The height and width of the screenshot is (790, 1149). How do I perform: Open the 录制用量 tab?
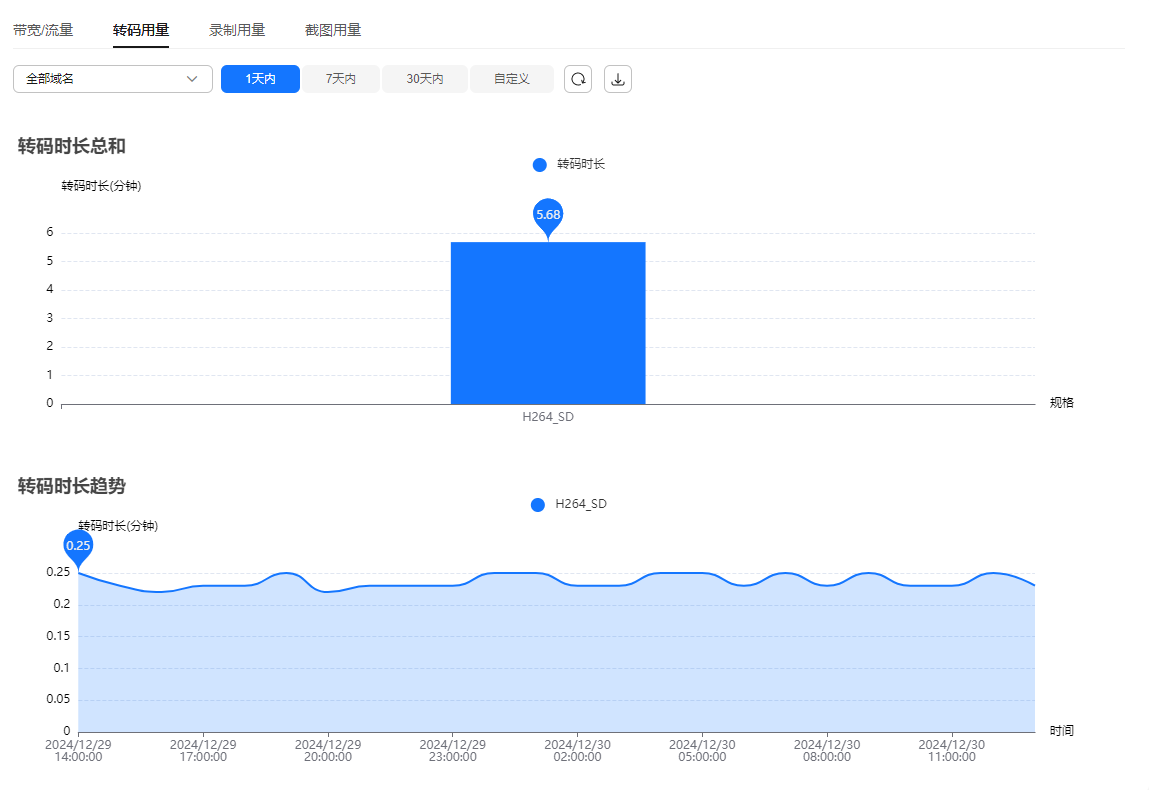237,30
